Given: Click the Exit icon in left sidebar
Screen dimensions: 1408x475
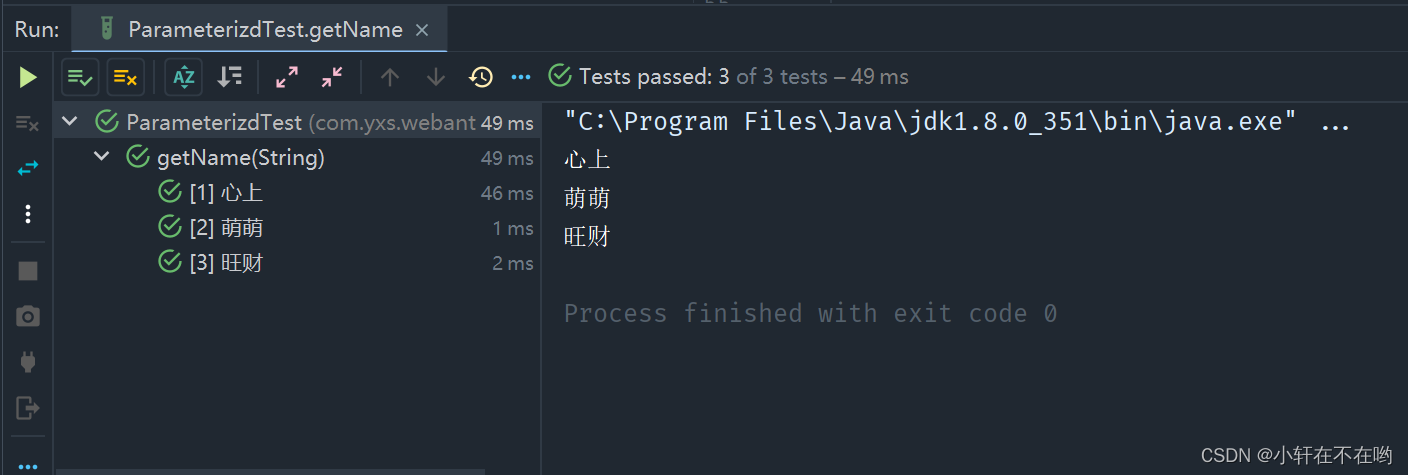Looking at the screenshot, I should pyautogui.click(x=28, y=408).
